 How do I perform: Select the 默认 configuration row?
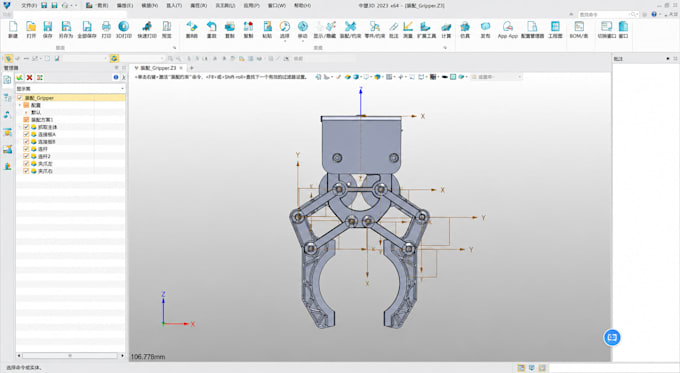pos(71,112)
